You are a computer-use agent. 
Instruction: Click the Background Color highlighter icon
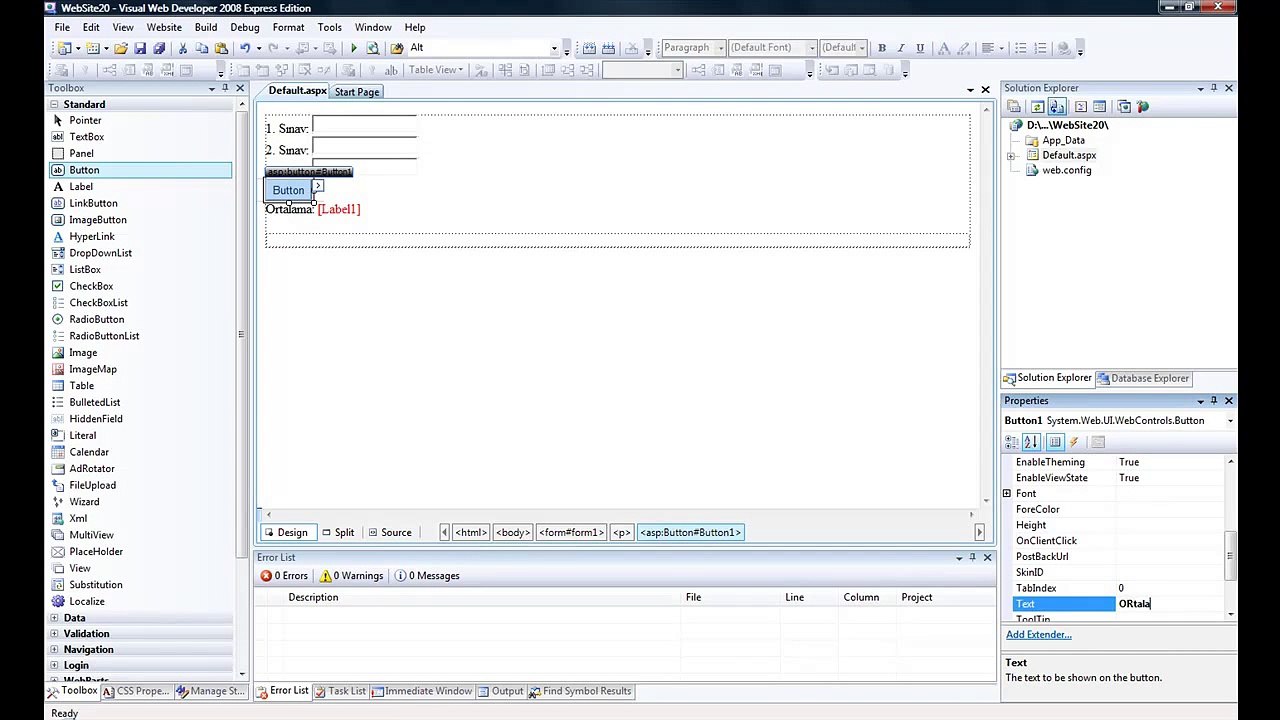click(962, 48)
